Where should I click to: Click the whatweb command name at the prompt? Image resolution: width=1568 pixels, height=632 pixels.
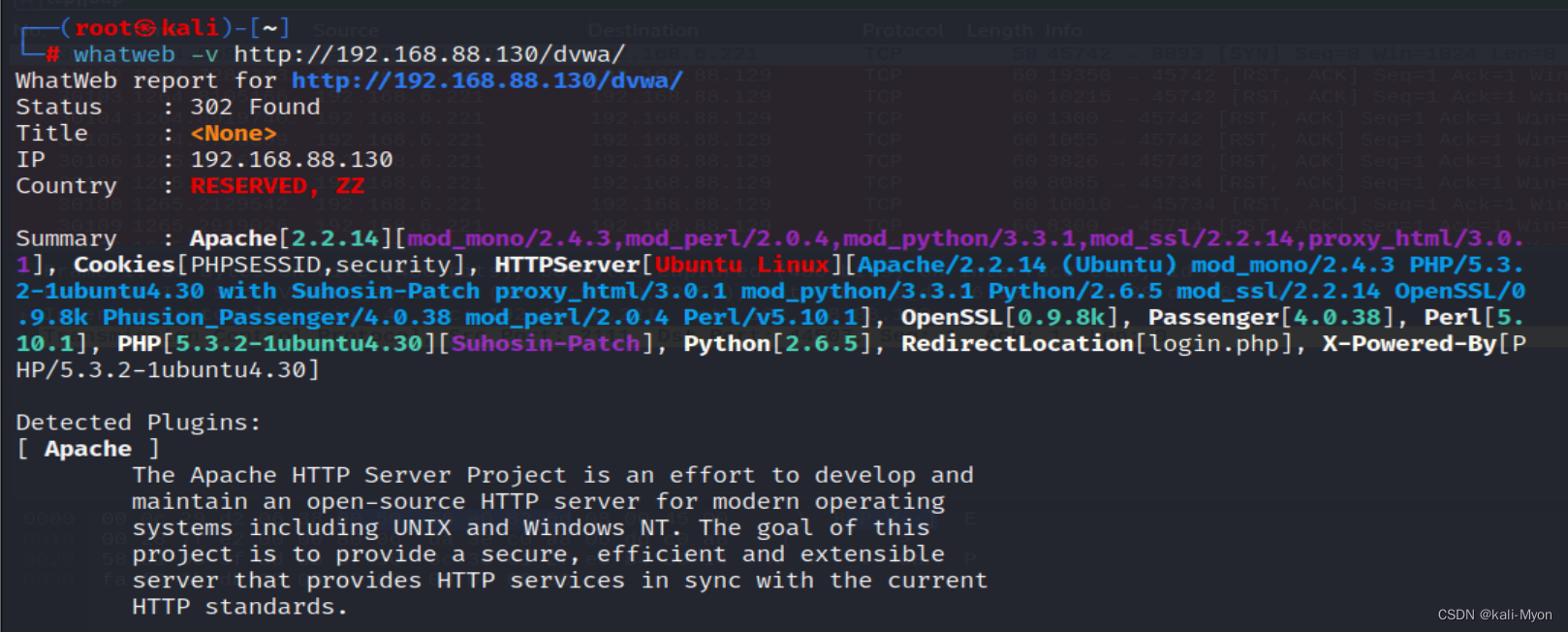click(x=124, y=54)
